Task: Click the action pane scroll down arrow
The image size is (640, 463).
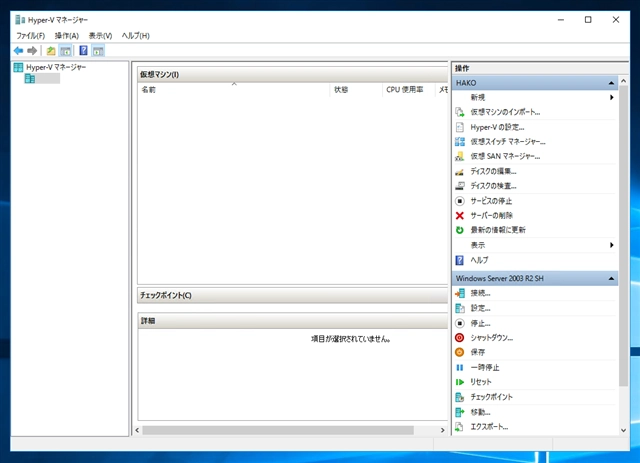Action: 623,430
